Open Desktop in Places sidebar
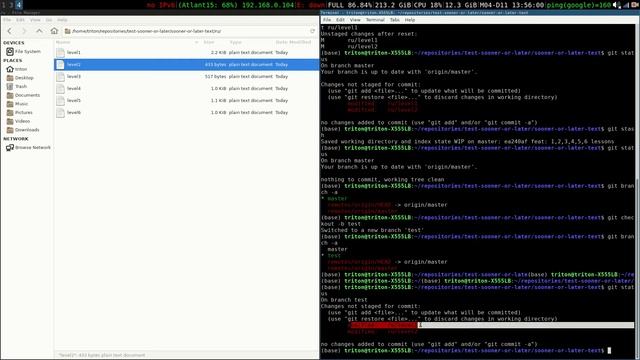Screen dimensions: 640x360 (x=20, y=78)
